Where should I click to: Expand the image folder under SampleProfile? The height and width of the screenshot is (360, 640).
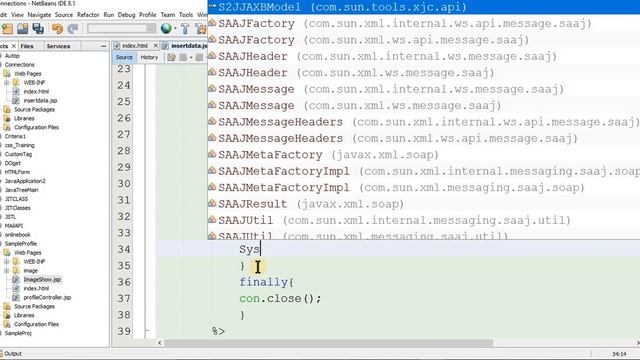tap(7, 271)
